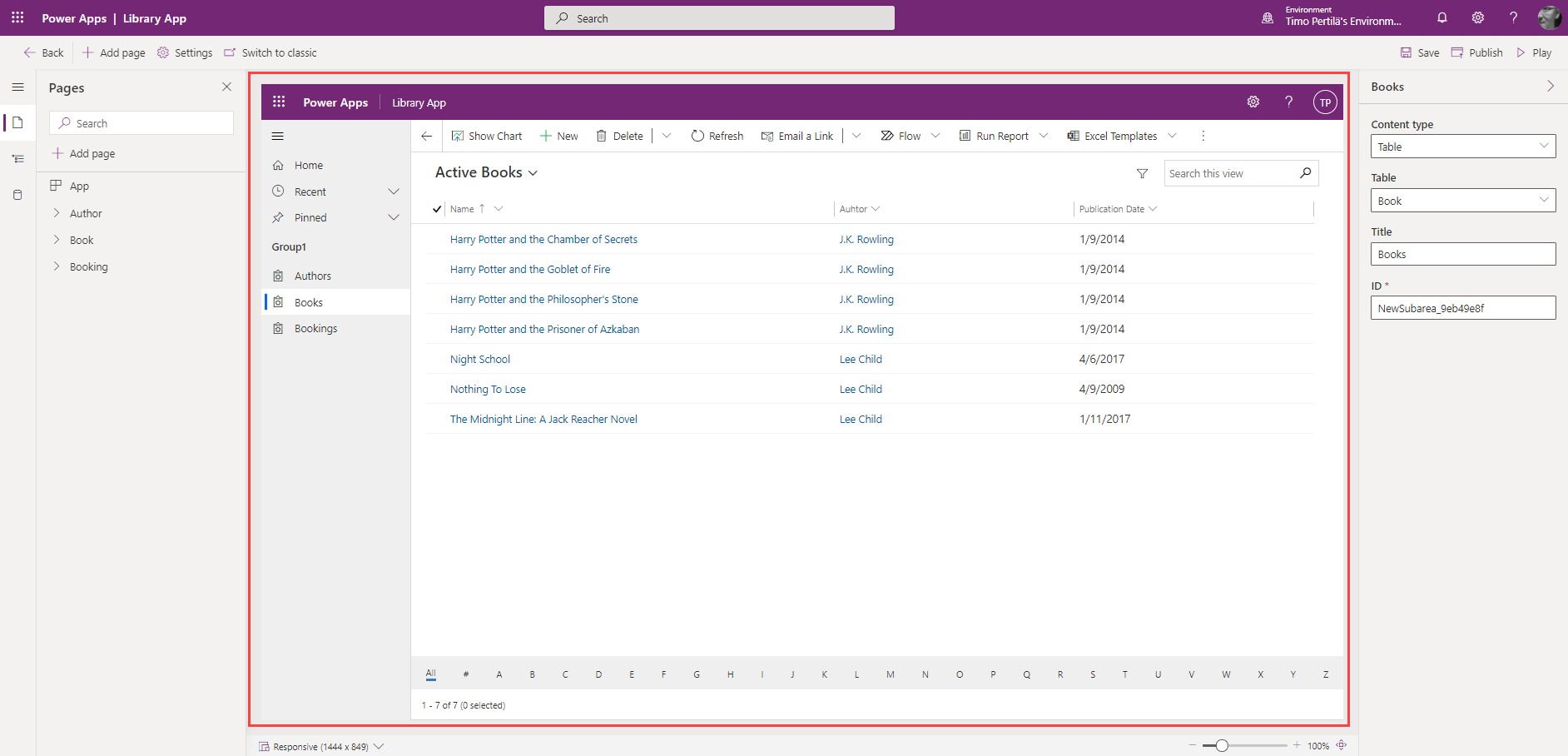Collapse the Books properties pane
This screenshot has width=1568, height=756.
click(1550, 87)
